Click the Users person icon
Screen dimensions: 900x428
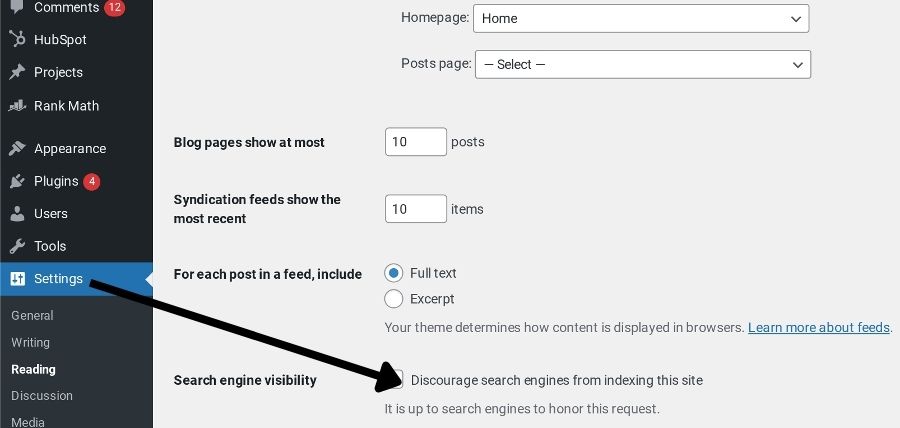click(x=17, y=213)
